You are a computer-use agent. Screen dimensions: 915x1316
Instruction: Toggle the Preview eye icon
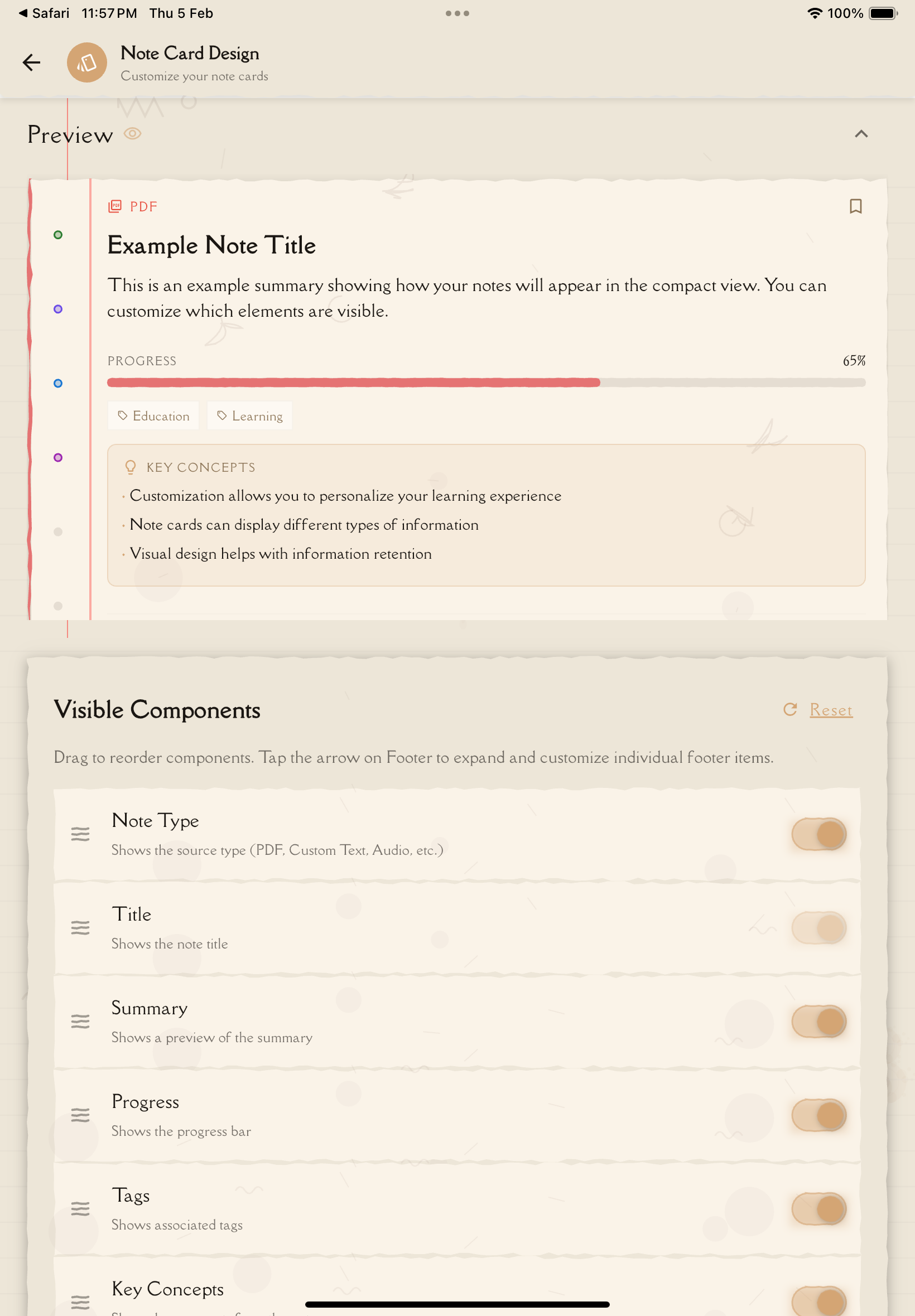coord(132,134)
